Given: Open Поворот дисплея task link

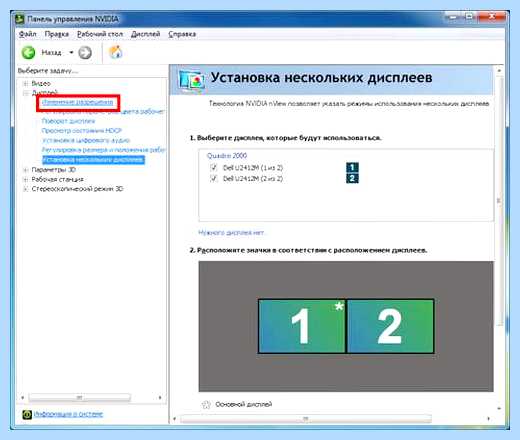Looking at the screenshot, I should [68, 121].
